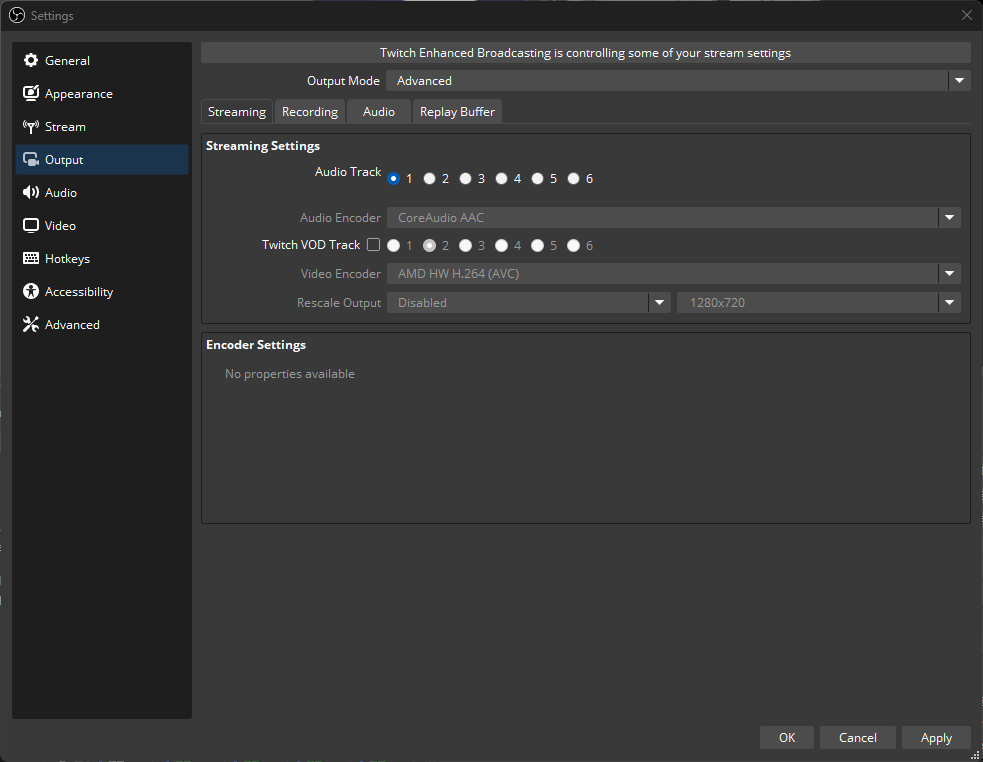Click the OBS logo in title bar
This screenshot has height=762, width=983.
[x=17, y=15]
